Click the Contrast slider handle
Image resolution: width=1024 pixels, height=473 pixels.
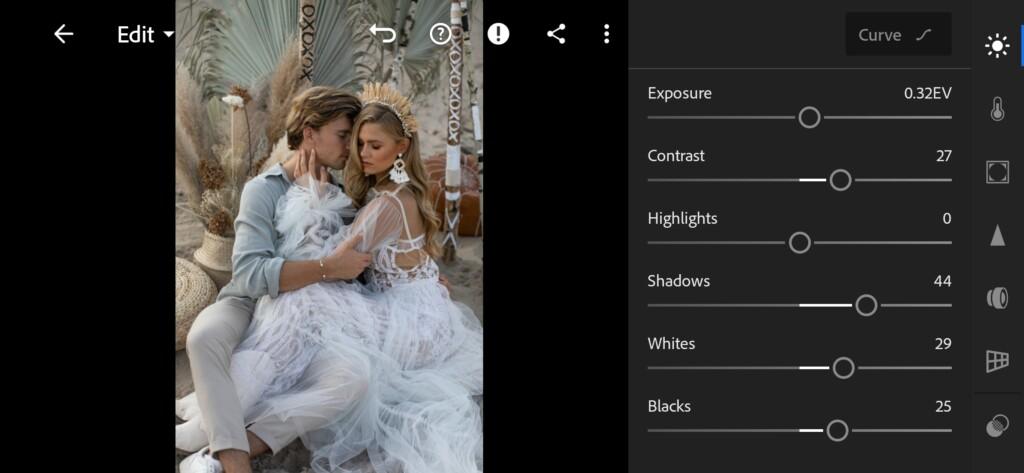coord(840,180)
